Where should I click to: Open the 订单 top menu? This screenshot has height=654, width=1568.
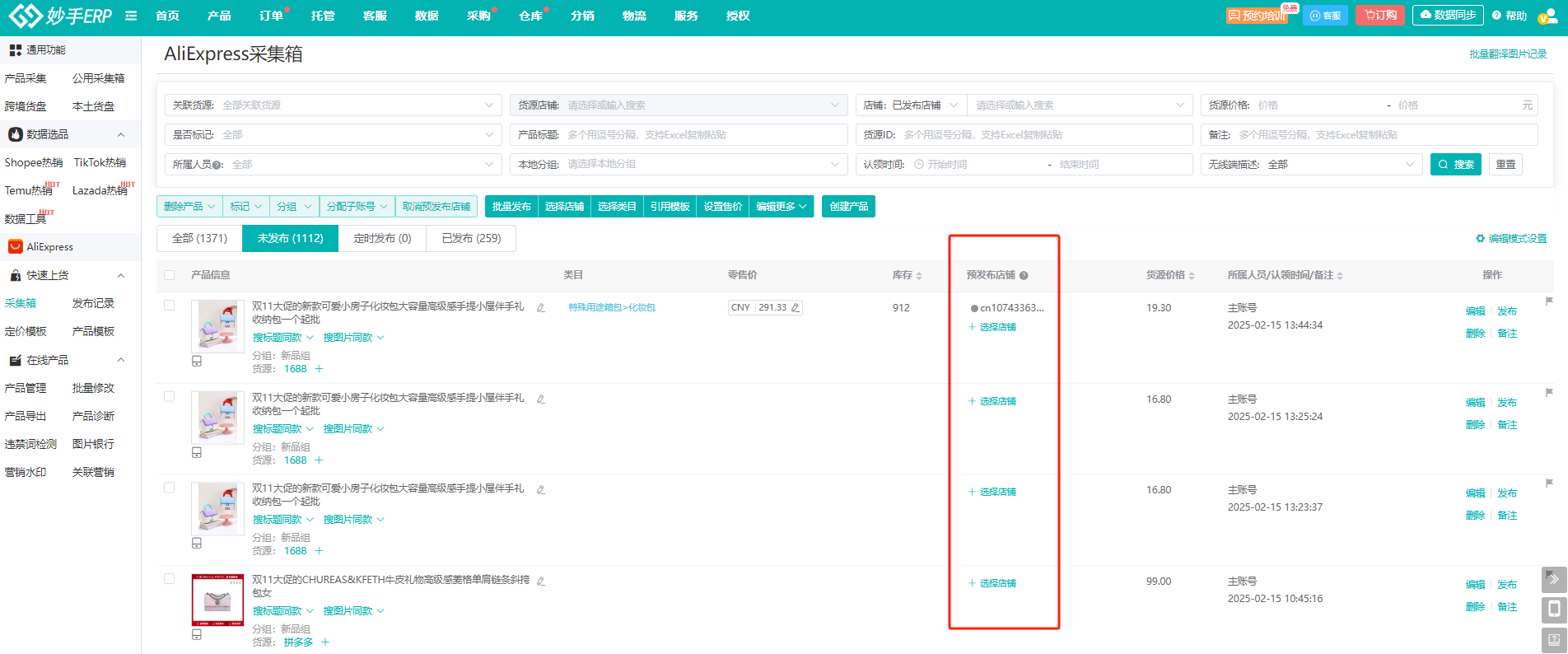[271, 16]
